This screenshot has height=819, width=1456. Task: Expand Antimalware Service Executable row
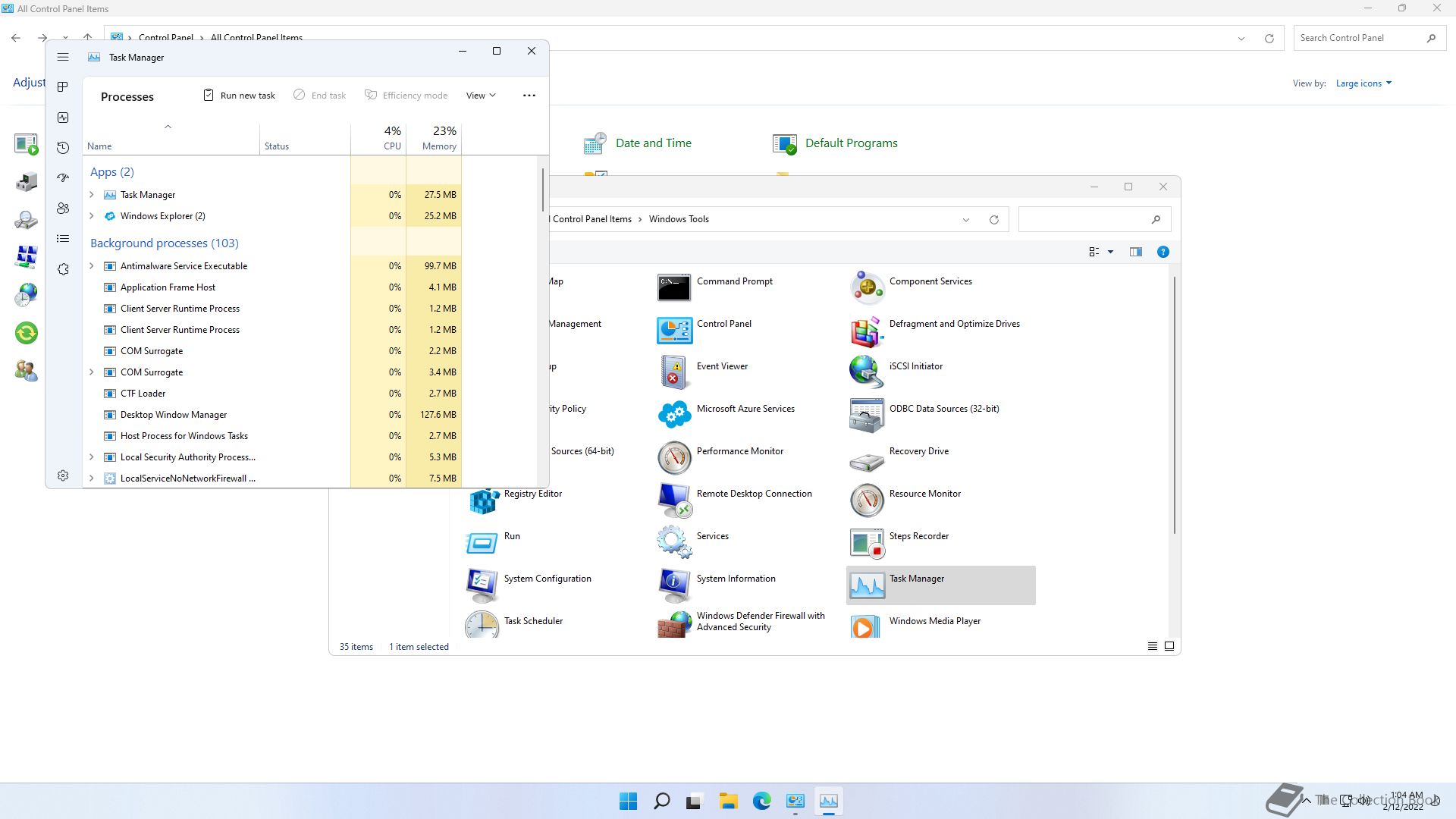(x=92, y=266)
